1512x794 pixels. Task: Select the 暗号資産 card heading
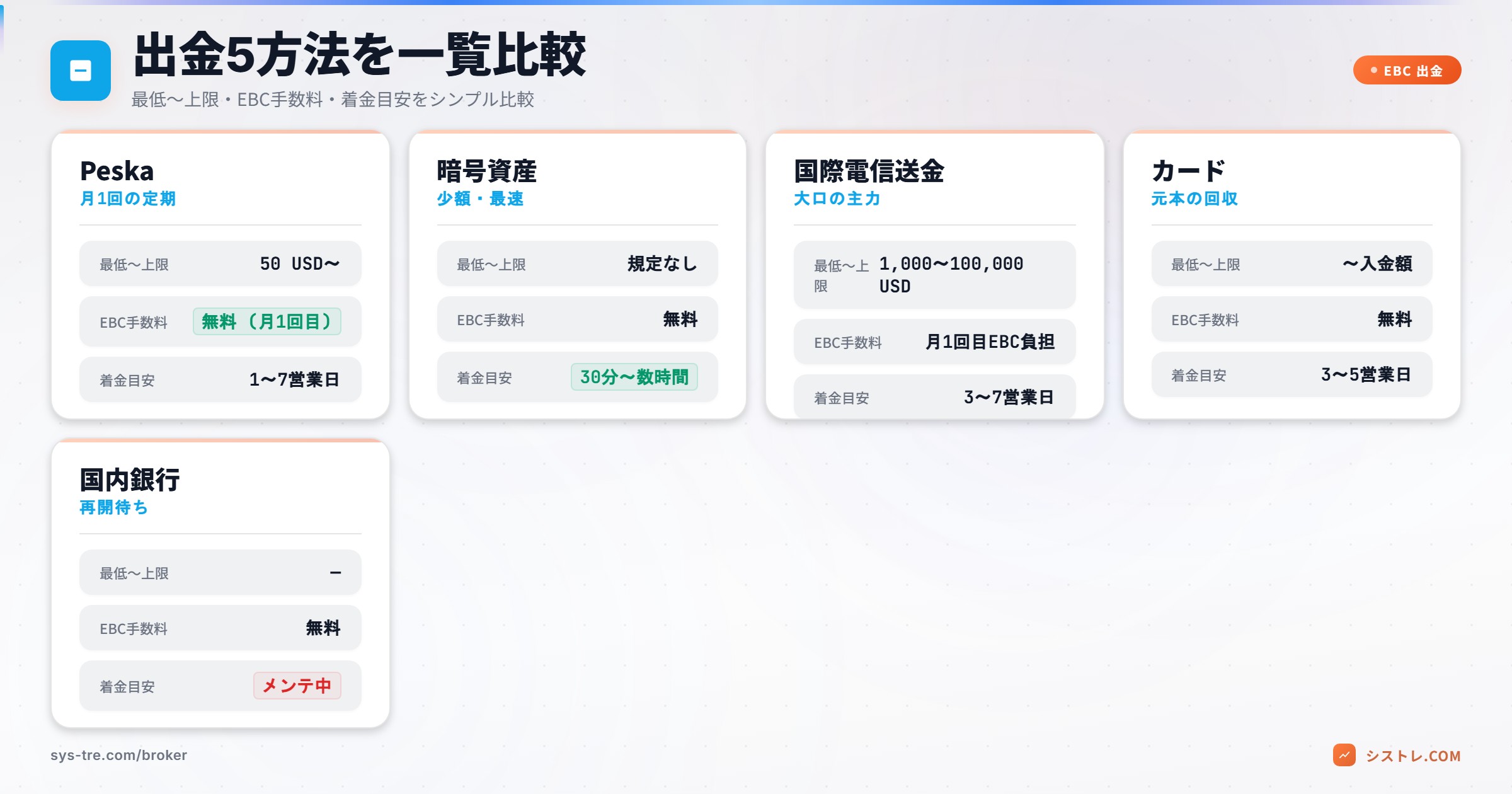[487, 171]
